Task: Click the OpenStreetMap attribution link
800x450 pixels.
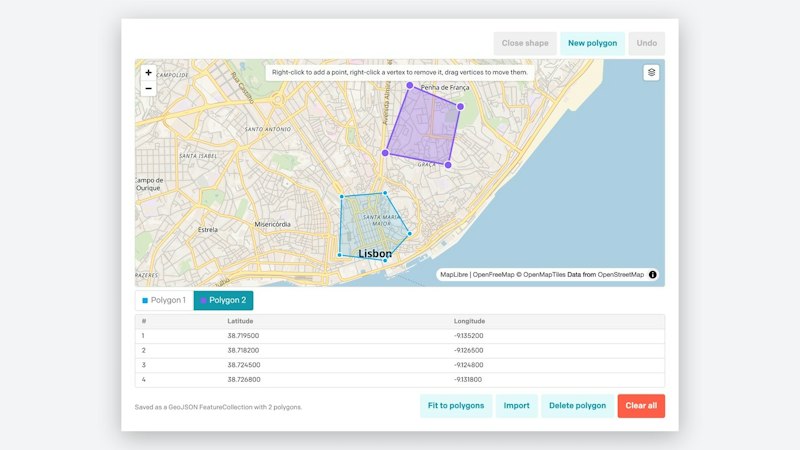Action: click(x=620, y=274)
